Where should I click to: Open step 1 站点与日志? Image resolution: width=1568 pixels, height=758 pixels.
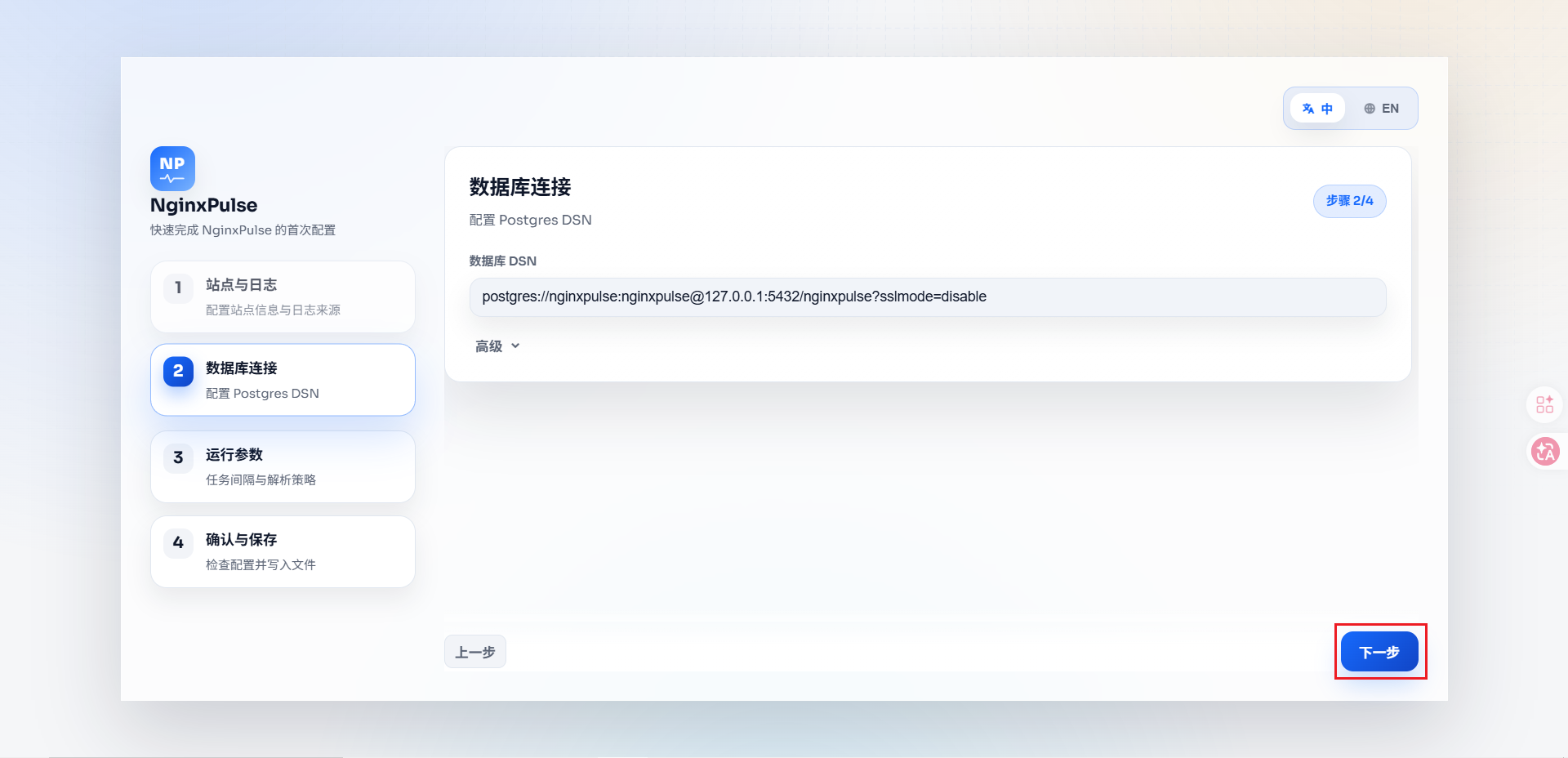[283, 297]
